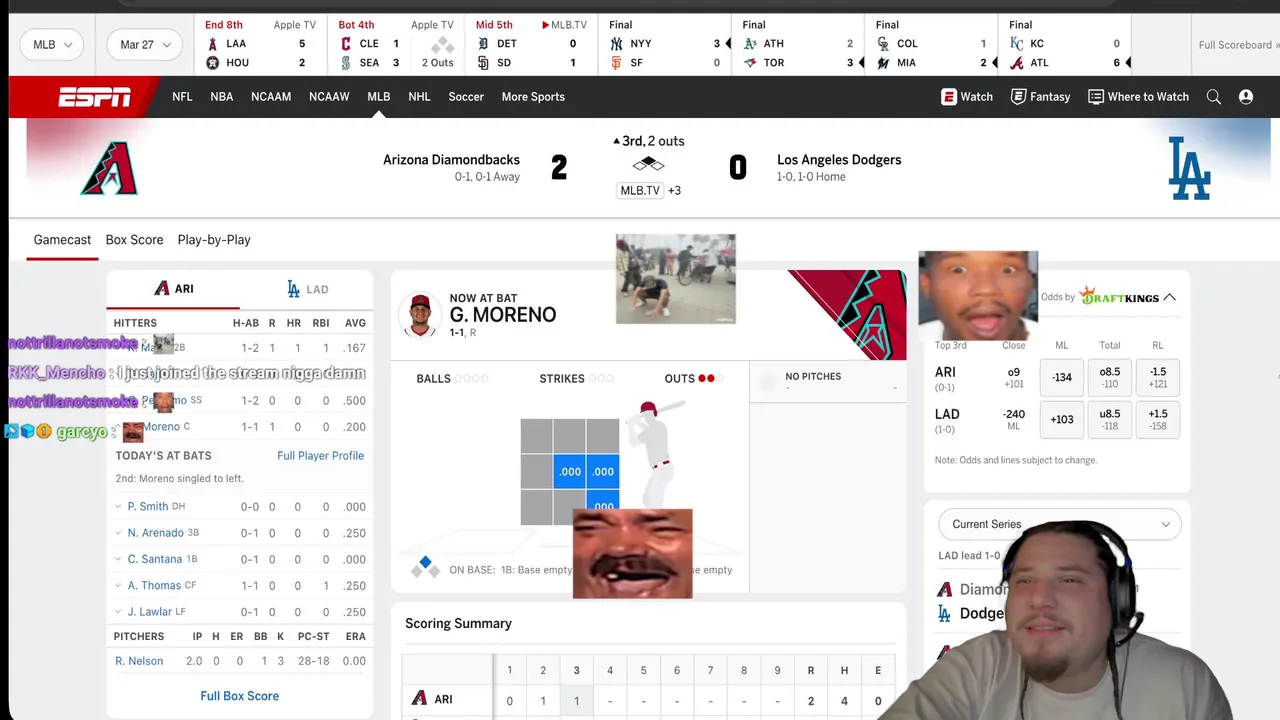1280x720 pixels.
Task: Expand P. Smith at-bat details
Action: point(118,507)
